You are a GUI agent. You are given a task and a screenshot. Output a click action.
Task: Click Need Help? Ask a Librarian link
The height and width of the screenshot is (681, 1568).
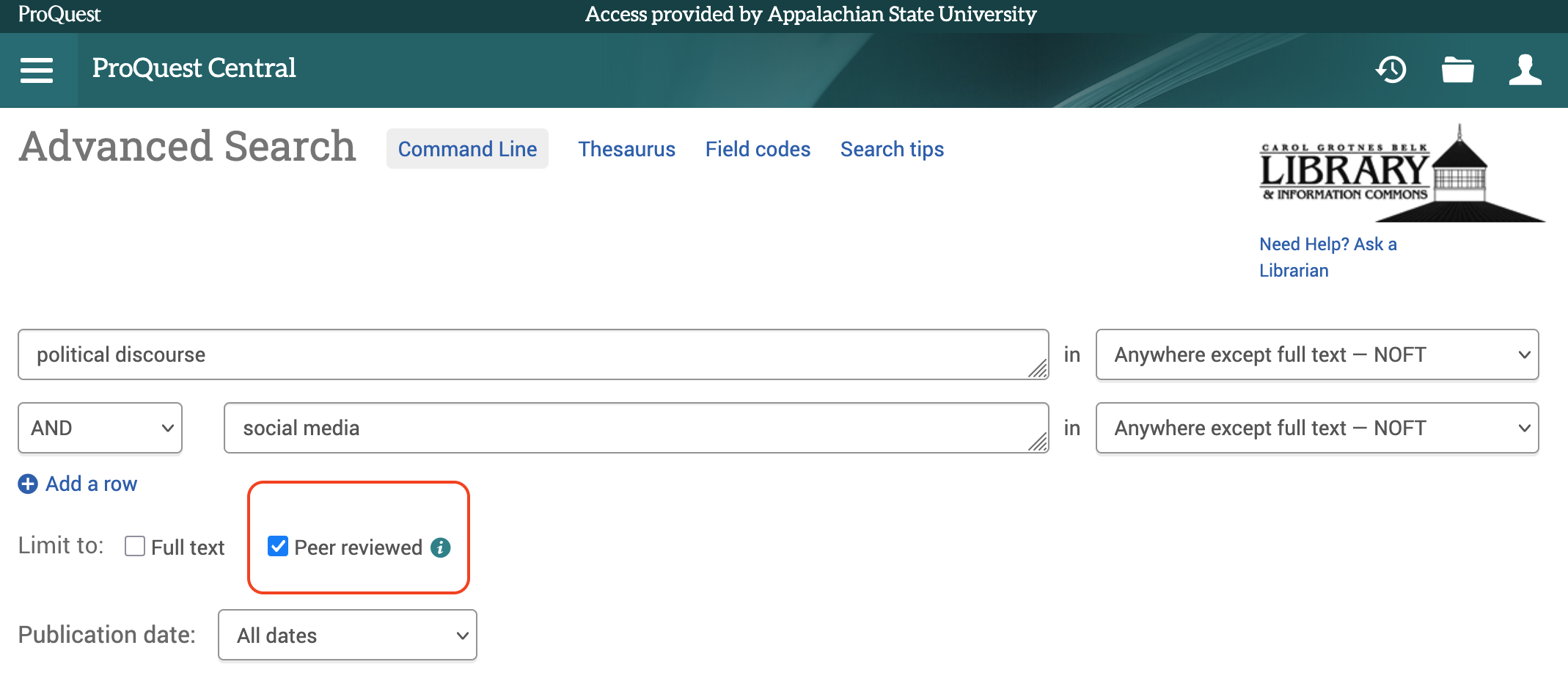point(1328,257)
